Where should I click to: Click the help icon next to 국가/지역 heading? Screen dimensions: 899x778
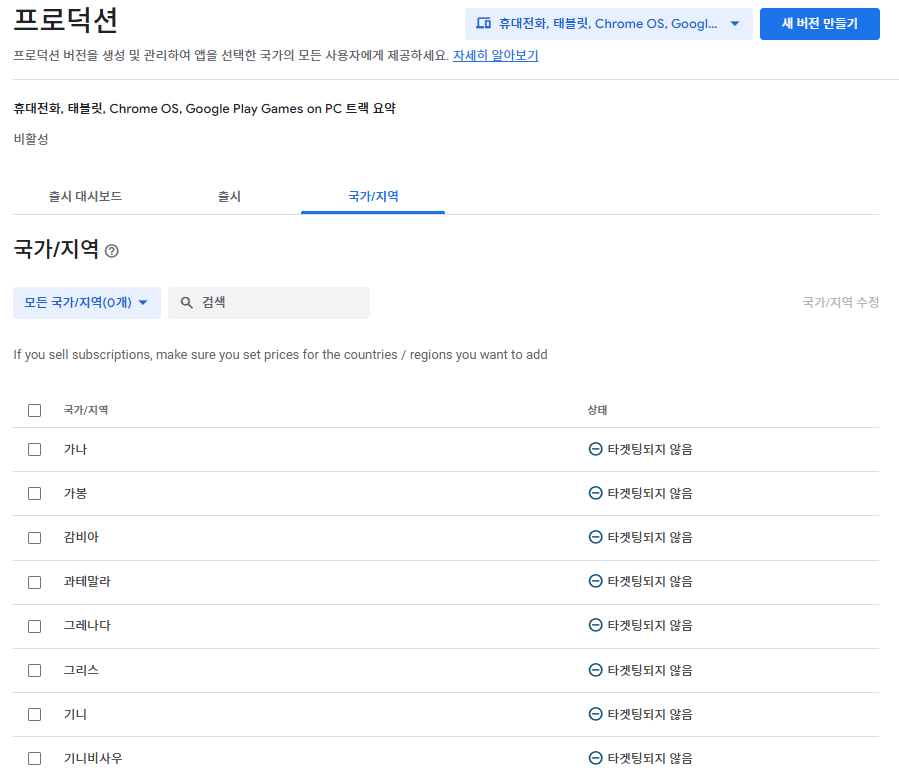click(112, 251)
